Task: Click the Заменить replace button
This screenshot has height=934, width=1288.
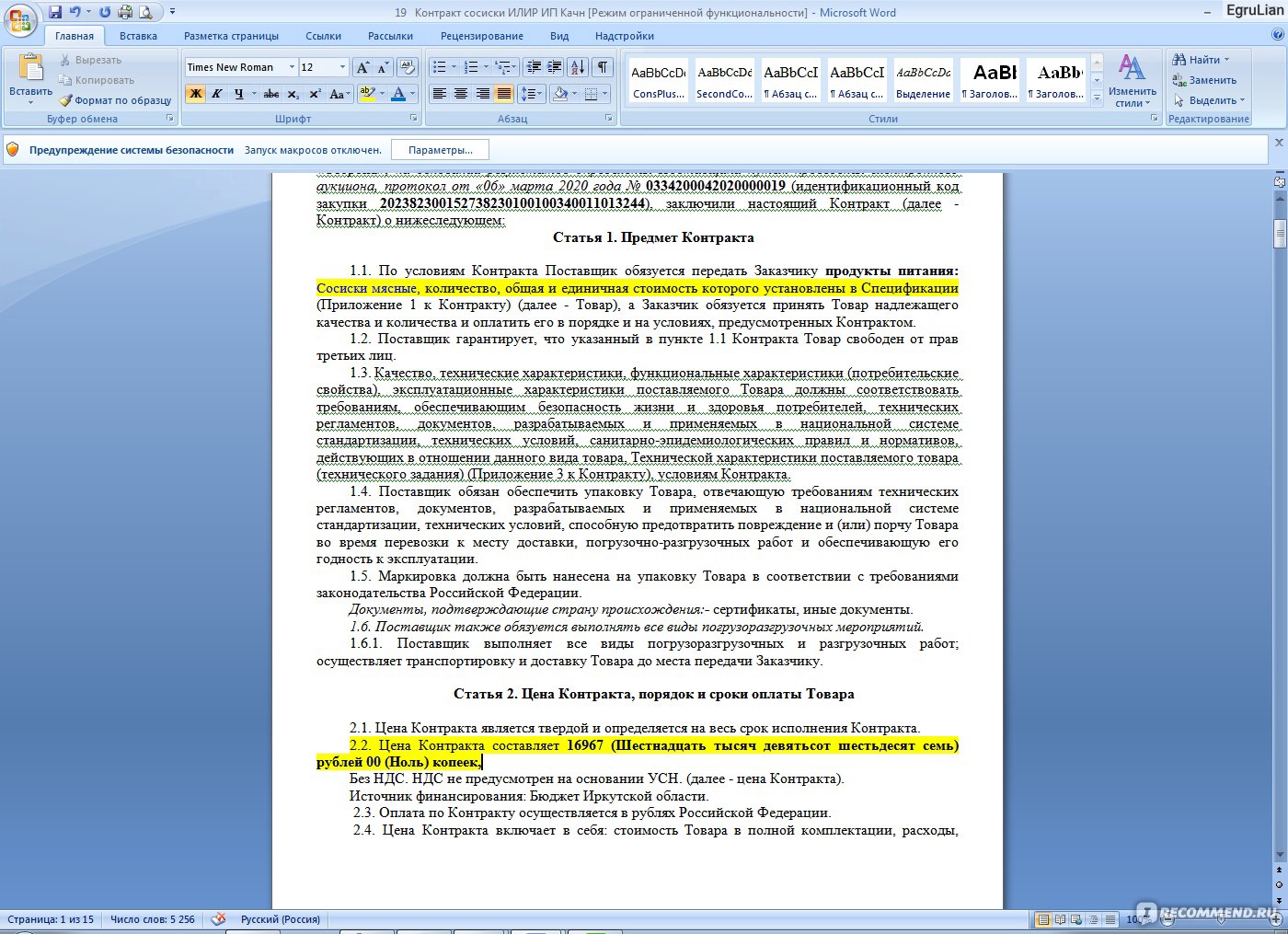Action: click(x=1204, y=80)
